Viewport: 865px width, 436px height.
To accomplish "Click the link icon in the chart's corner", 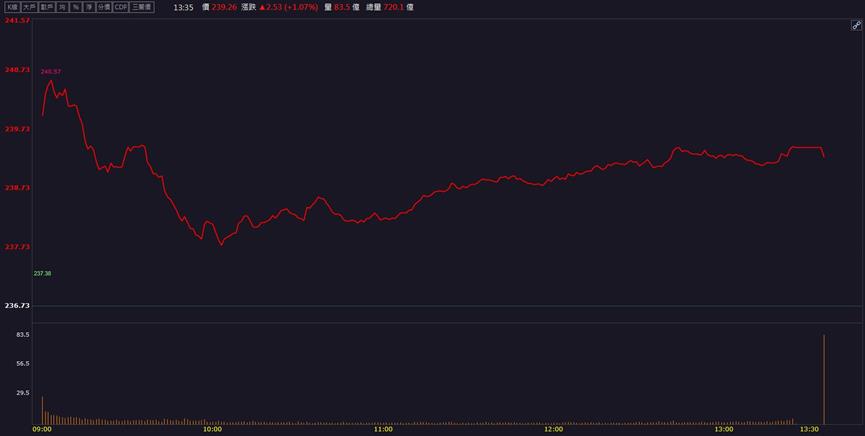I will (x=856, y=25).
